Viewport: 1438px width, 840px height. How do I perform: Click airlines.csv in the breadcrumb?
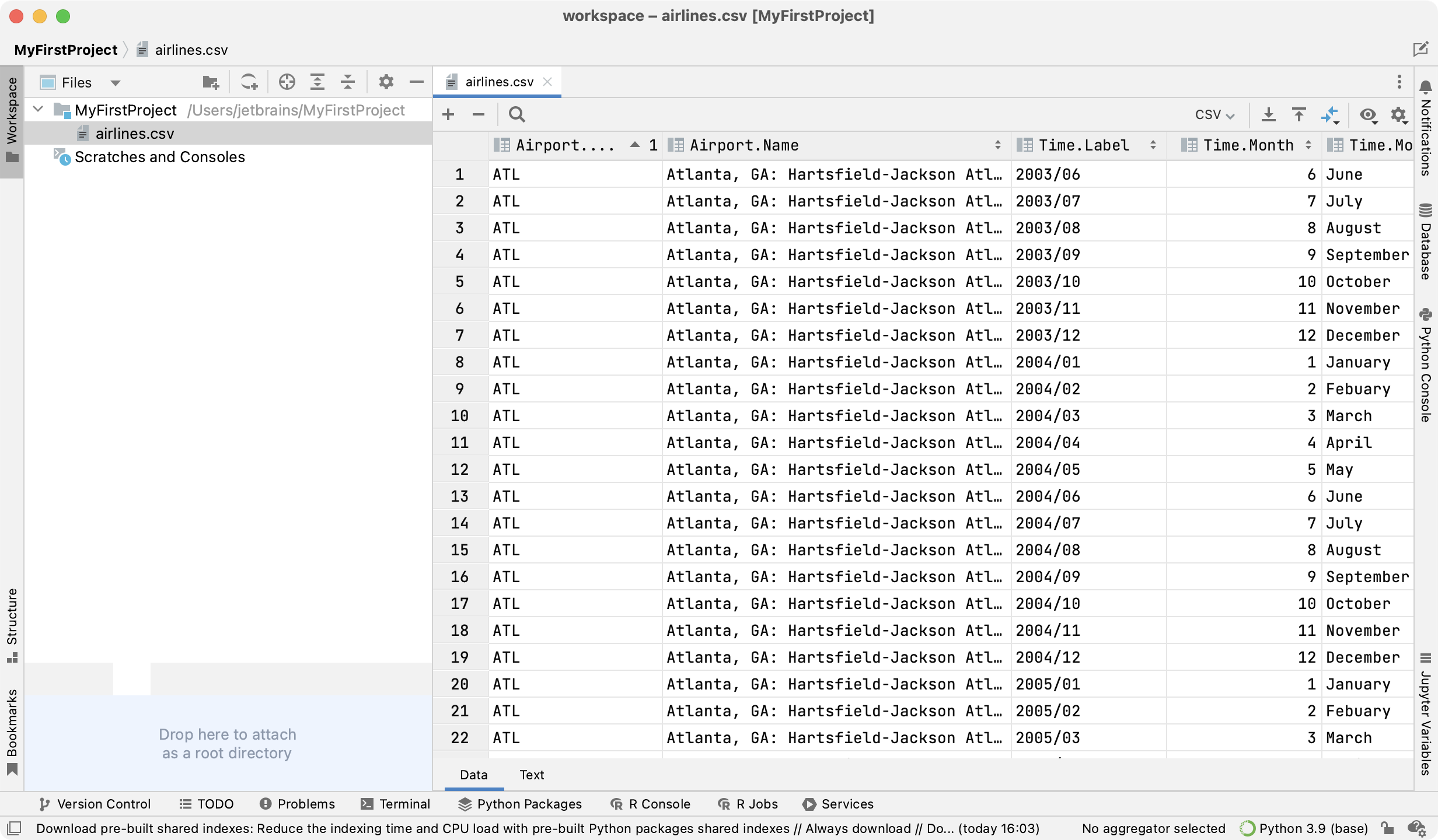point(191,50)
